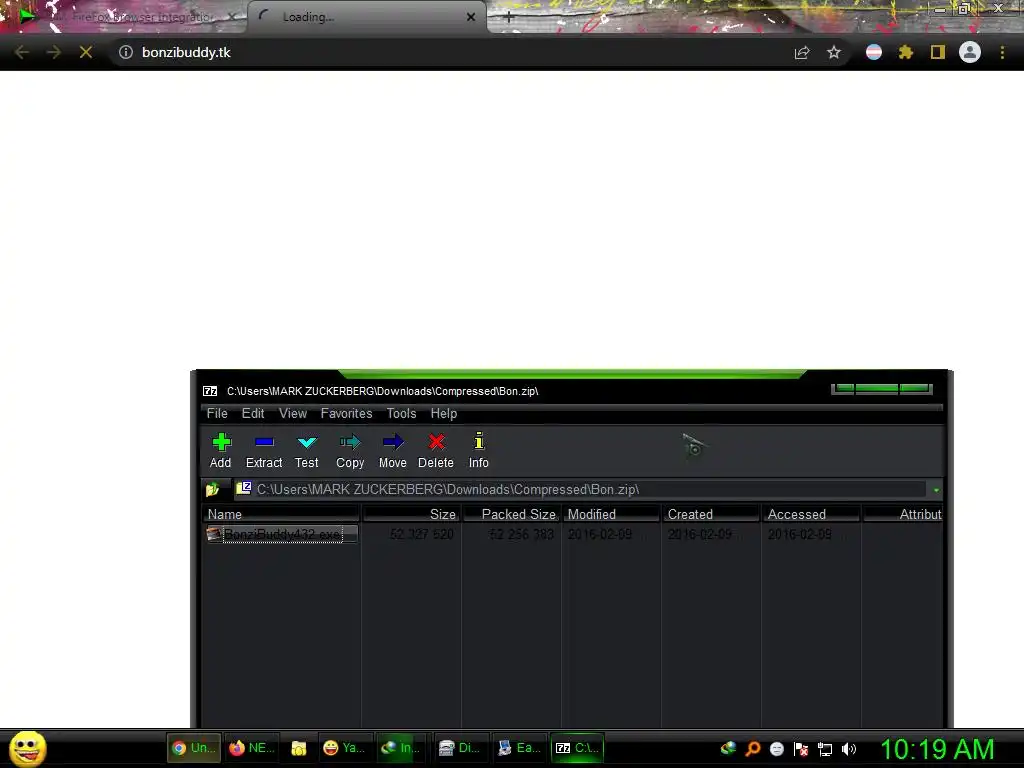Click the browser back arrow
The height and width of the screenshot is (768, 1024).
click(x=21, y=52)
